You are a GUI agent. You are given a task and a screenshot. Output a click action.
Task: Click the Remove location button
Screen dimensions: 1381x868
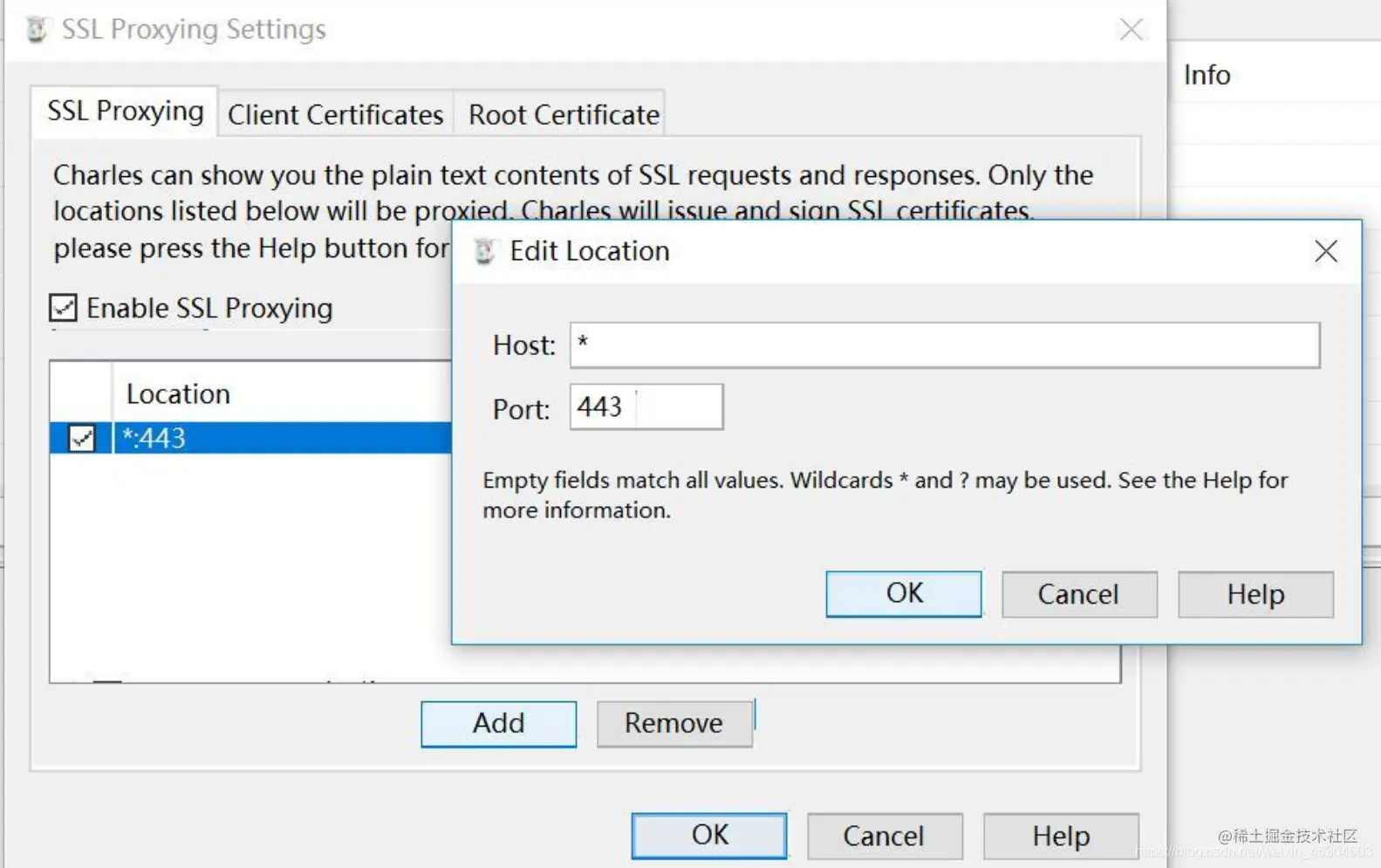click(x=674, y=723)
